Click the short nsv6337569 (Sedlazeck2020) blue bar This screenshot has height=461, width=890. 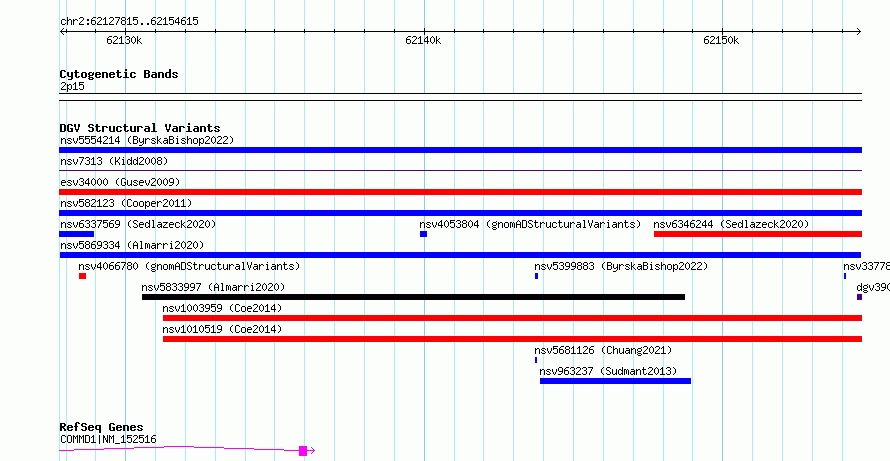77,234
